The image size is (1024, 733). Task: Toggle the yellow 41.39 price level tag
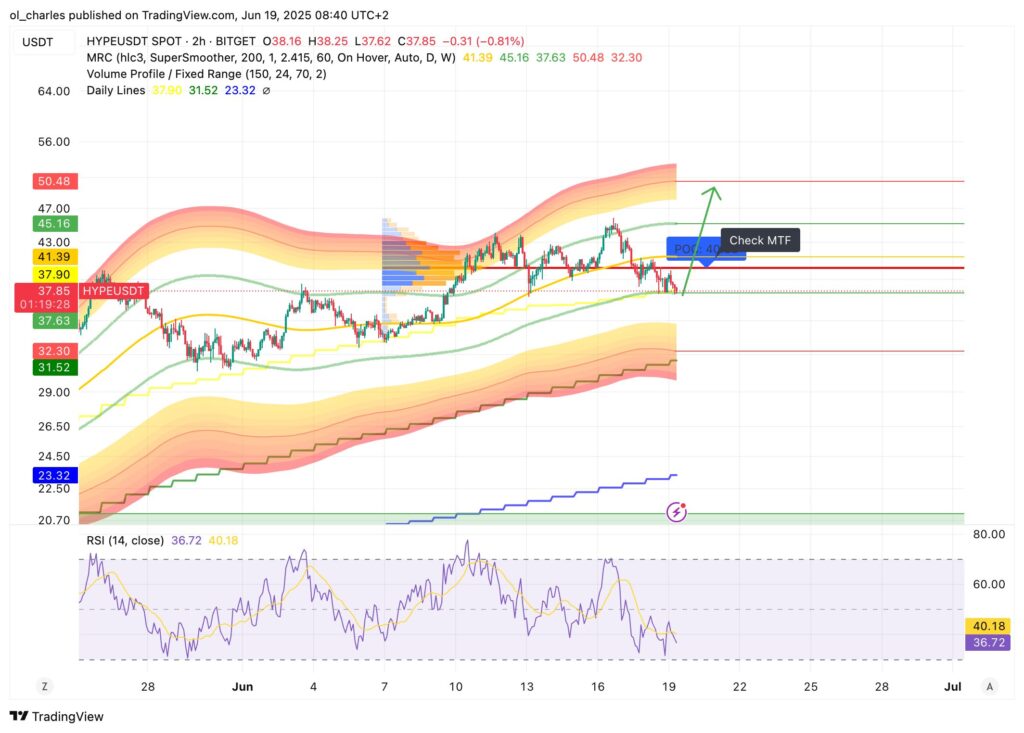[54, 257]
